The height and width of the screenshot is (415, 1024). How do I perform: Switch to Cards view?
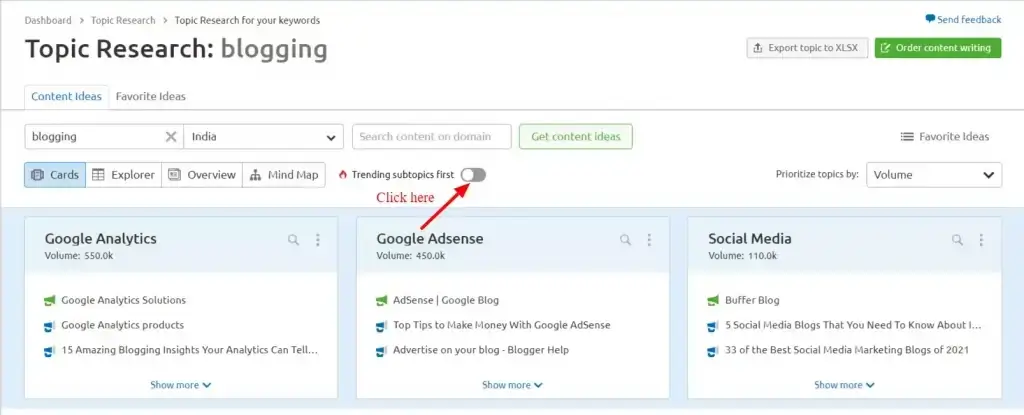(55, 175)
